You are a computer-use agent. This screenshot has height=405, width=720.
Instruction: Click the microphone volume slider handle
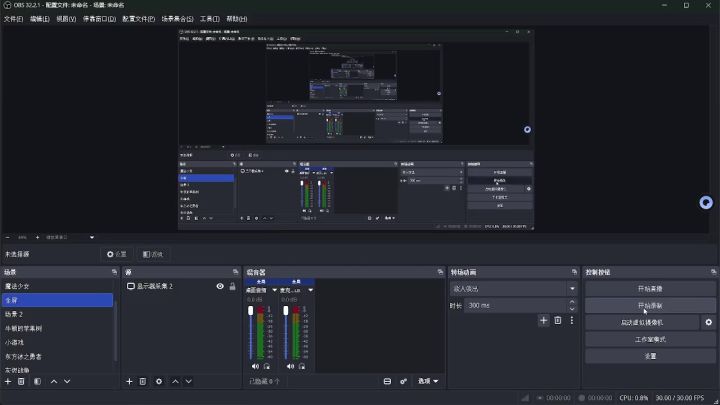coord(286,311)
